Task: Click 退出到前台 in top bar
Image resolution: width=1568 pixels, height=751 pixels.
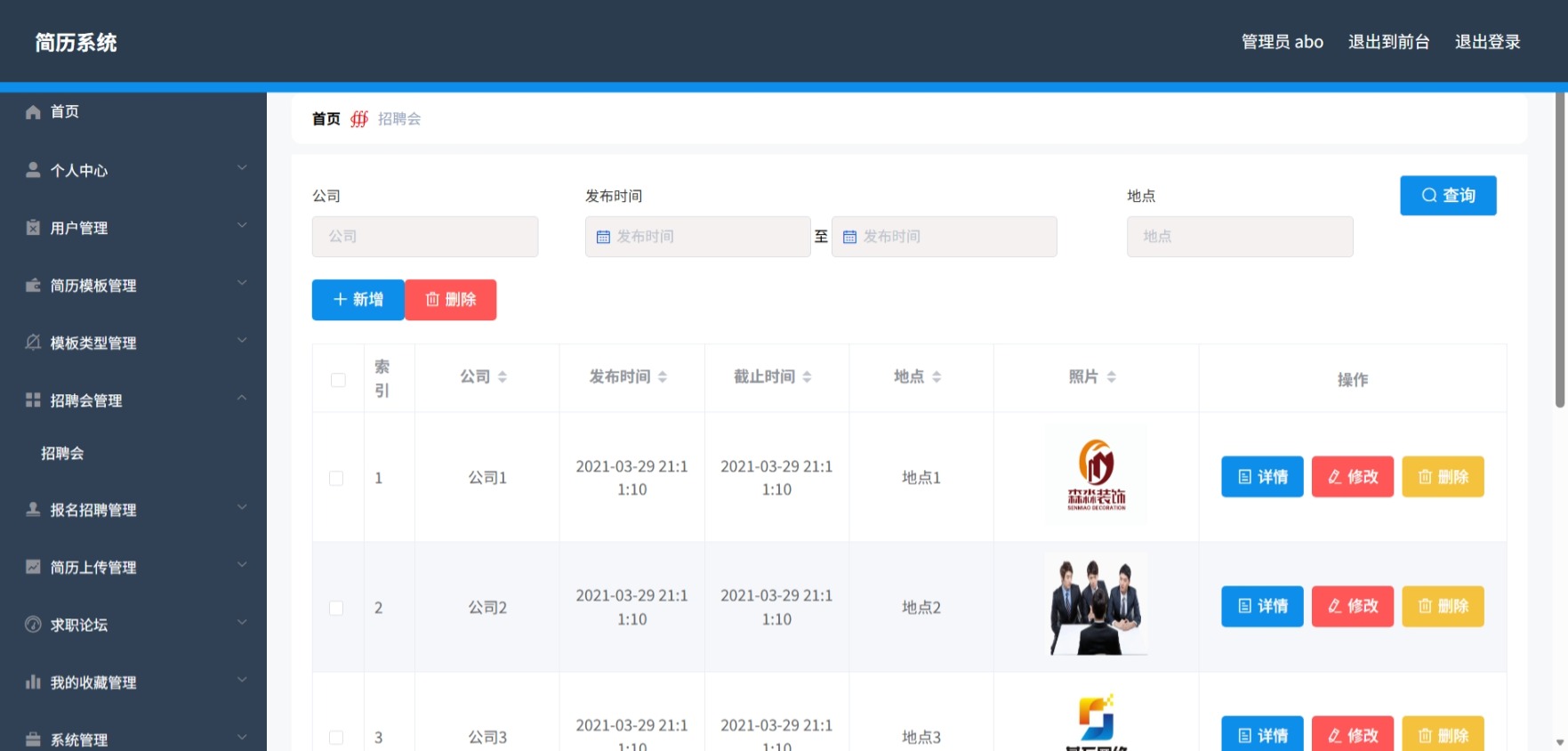Action: (1388, 42)
